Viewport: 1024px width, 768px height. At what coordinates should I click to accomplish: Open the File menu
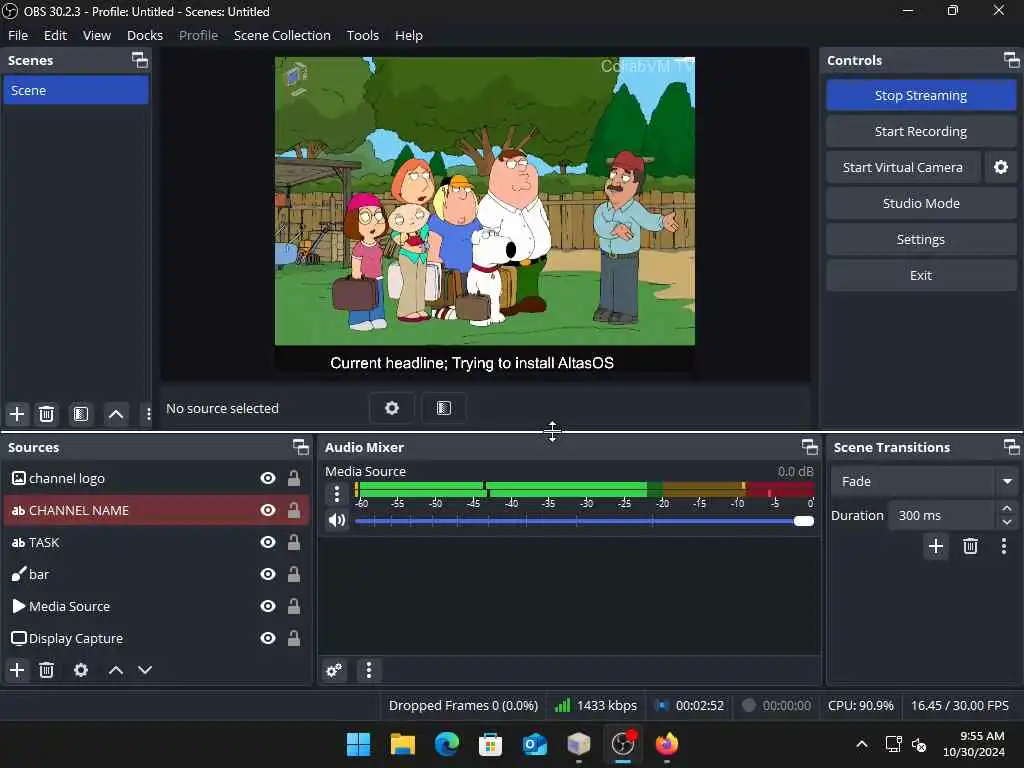click(x=18, y=35)
